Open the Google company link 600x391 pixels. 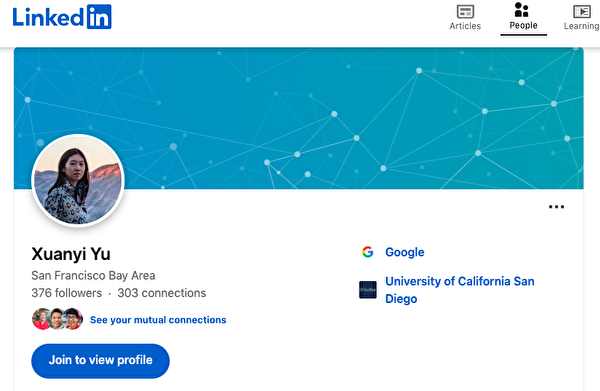tap(404, 252)
